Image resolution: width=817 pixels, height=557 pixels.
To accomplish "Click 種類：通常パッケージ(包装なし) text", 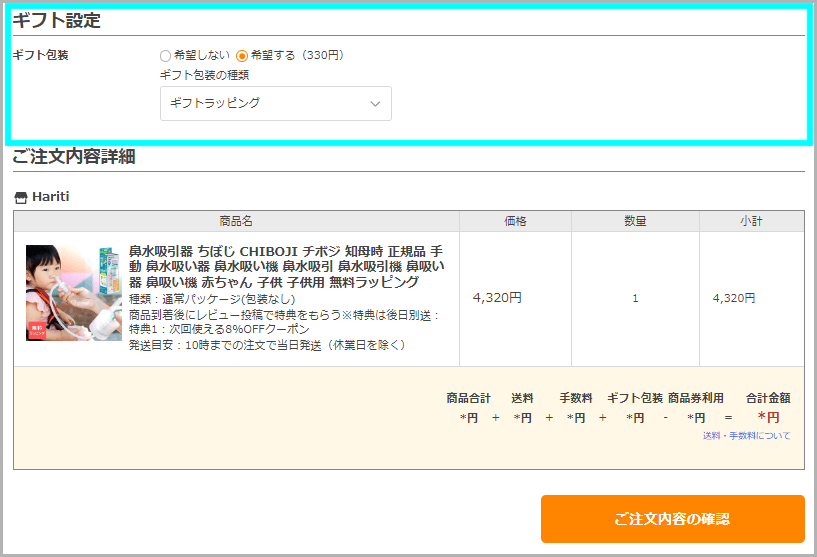I will [212, 299].
